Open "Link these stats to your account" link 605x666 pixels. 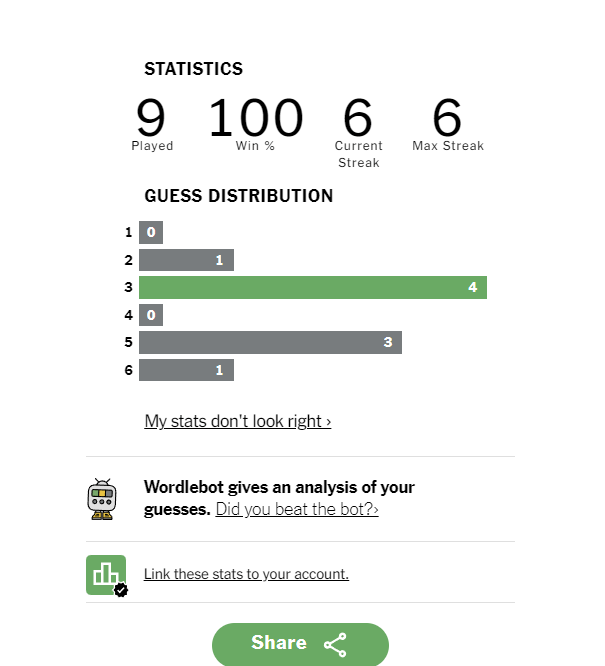click(246, 574)
